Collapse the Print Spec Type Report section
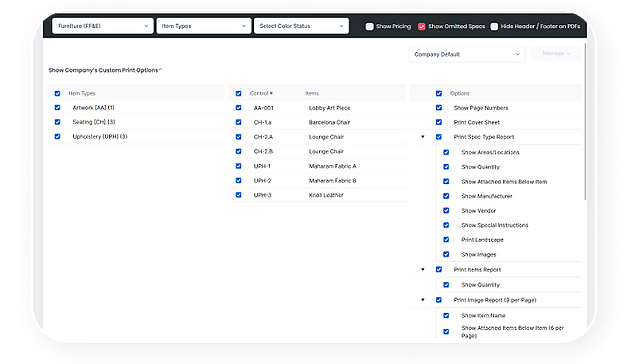 pyautogui.click(x=423, y=137)
